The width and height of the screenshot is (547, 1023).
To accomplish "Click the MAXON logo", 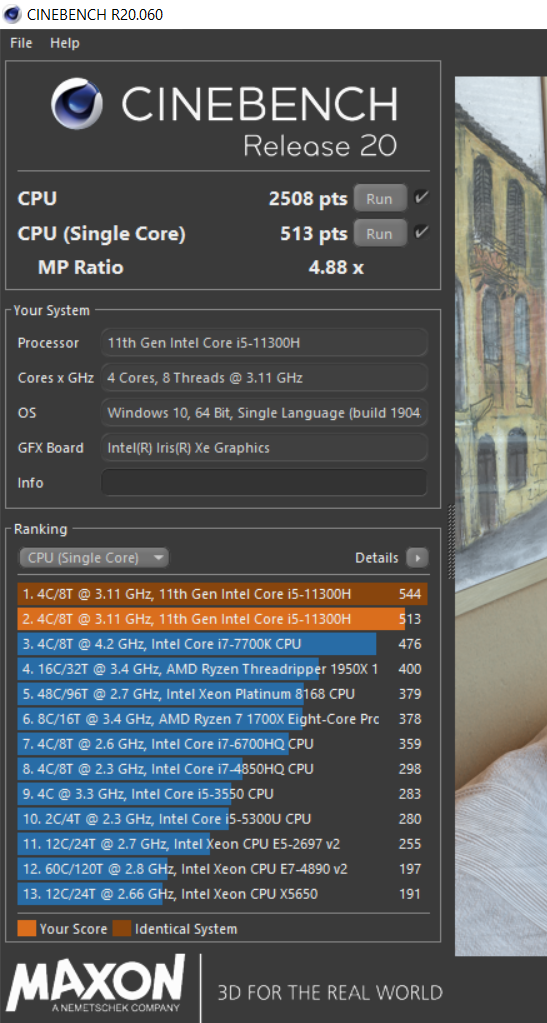I will 96,983.
